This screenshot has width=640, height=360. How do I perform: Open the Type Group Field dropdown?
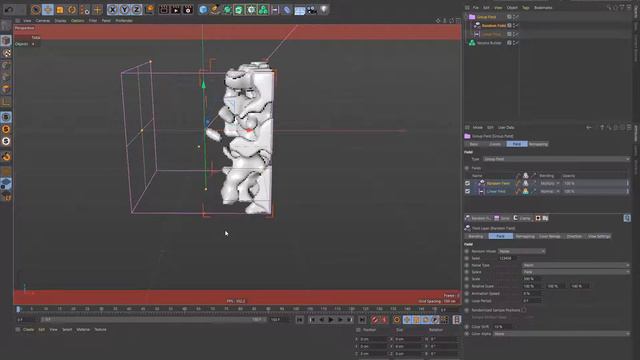[556, 159]
